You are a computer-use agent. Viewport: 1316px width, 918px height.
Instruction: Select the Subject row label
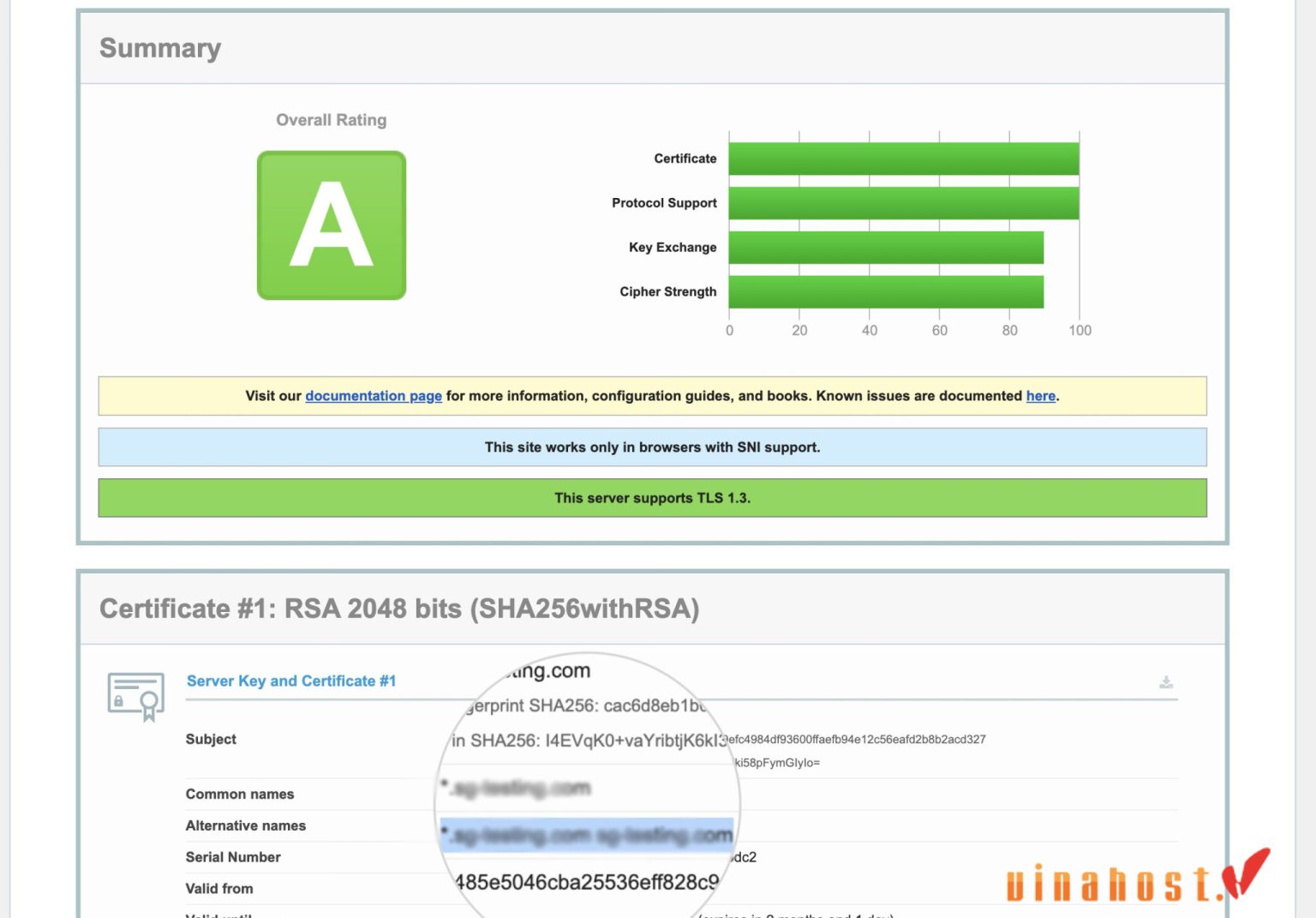coord(210,739)
